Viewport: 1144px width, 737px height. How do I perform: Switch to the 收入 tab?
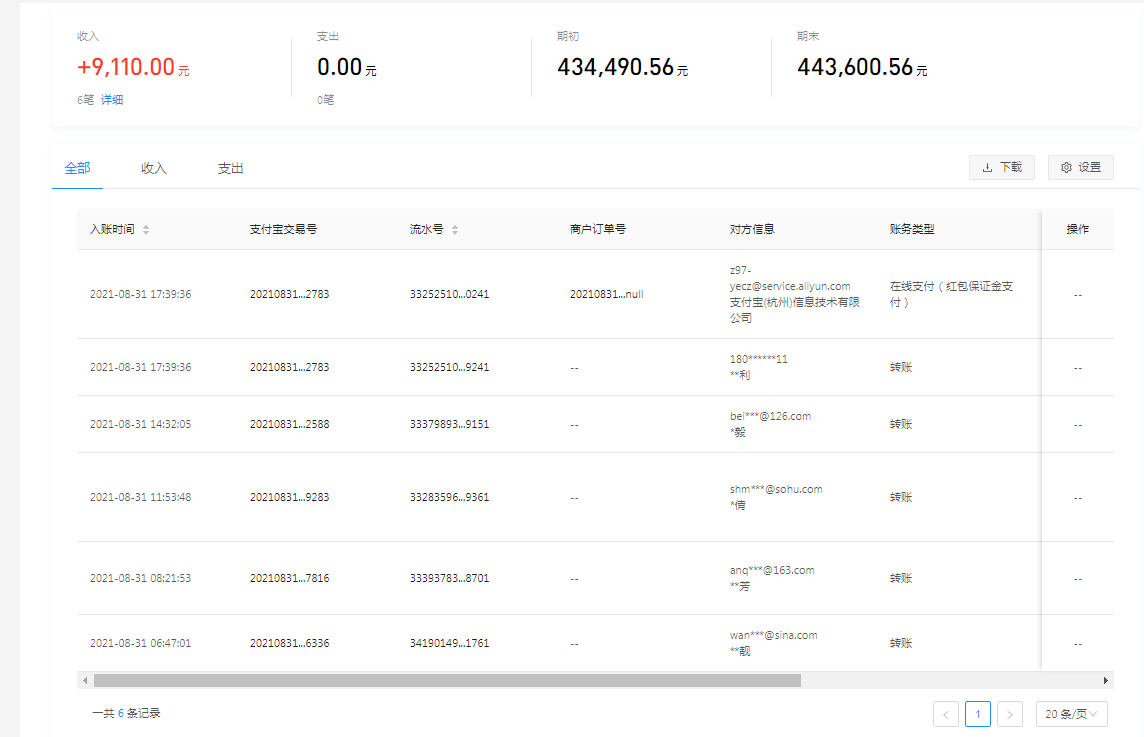tap(154, 168)
